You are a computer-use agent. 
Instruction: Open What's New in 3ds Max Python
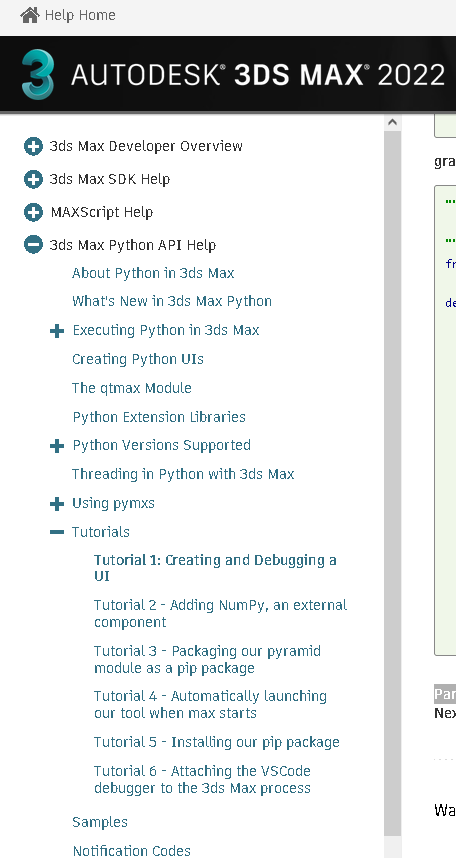(x=172, y=301)
